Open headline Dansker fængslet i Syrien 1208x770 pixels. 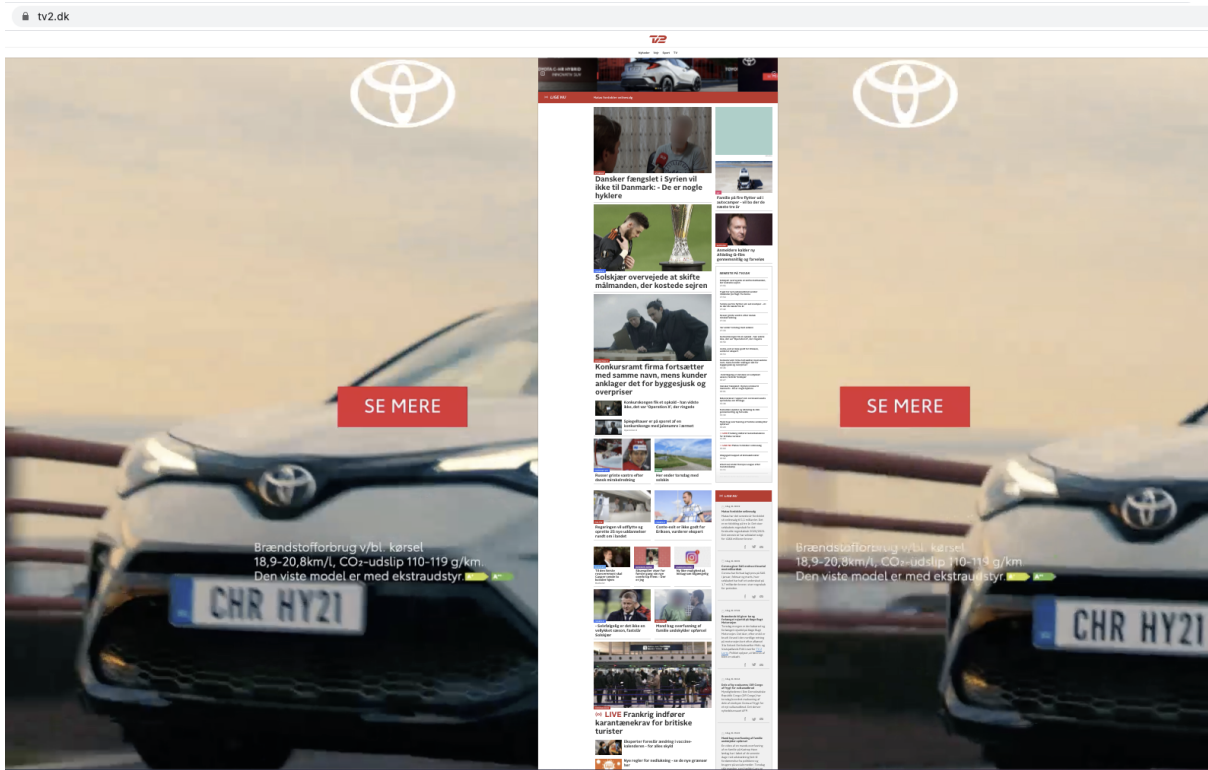650,187
